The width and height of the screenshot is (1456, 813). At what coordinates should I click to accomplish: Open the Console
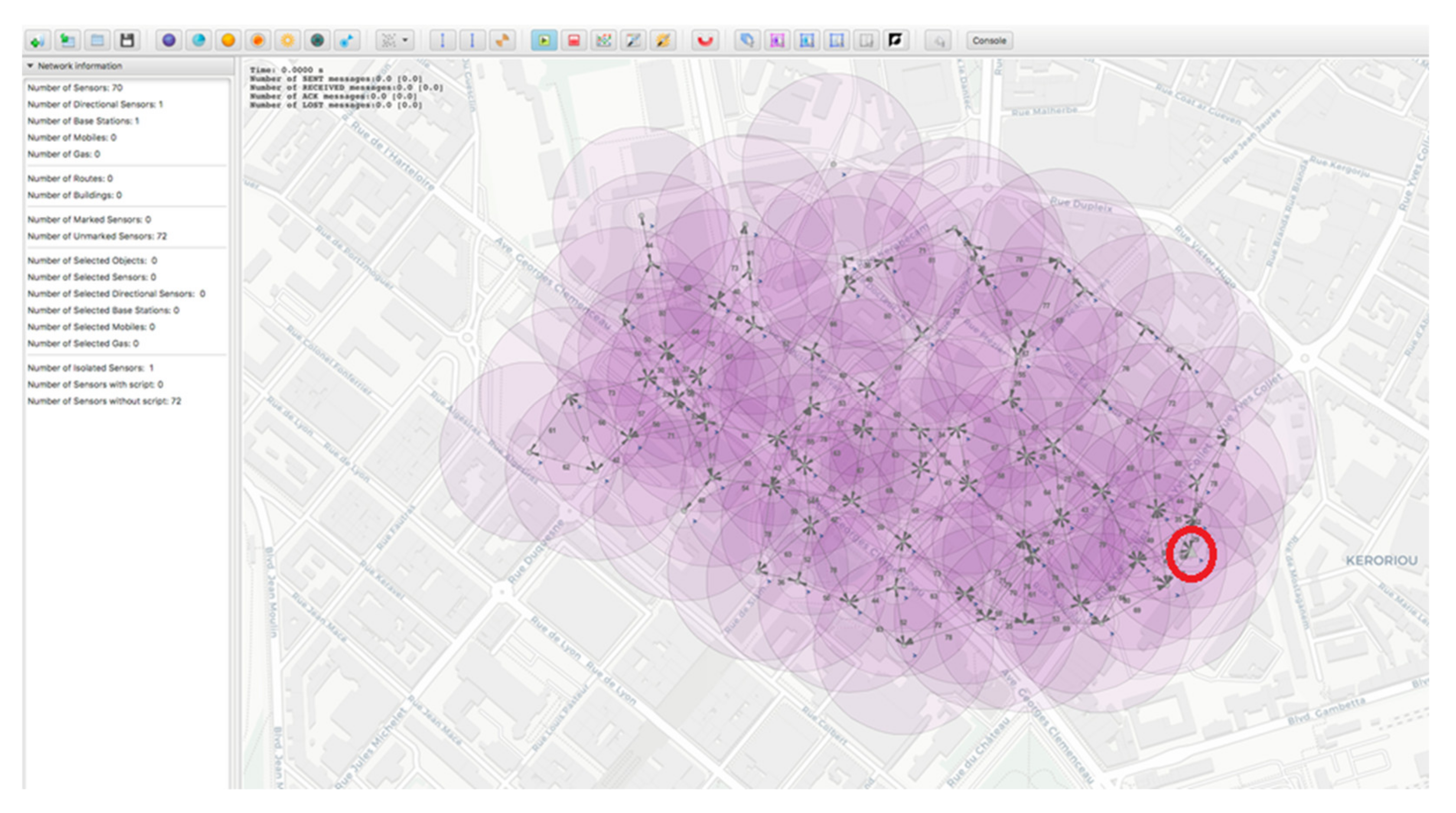pyautogui.click(x=989, y=41)
